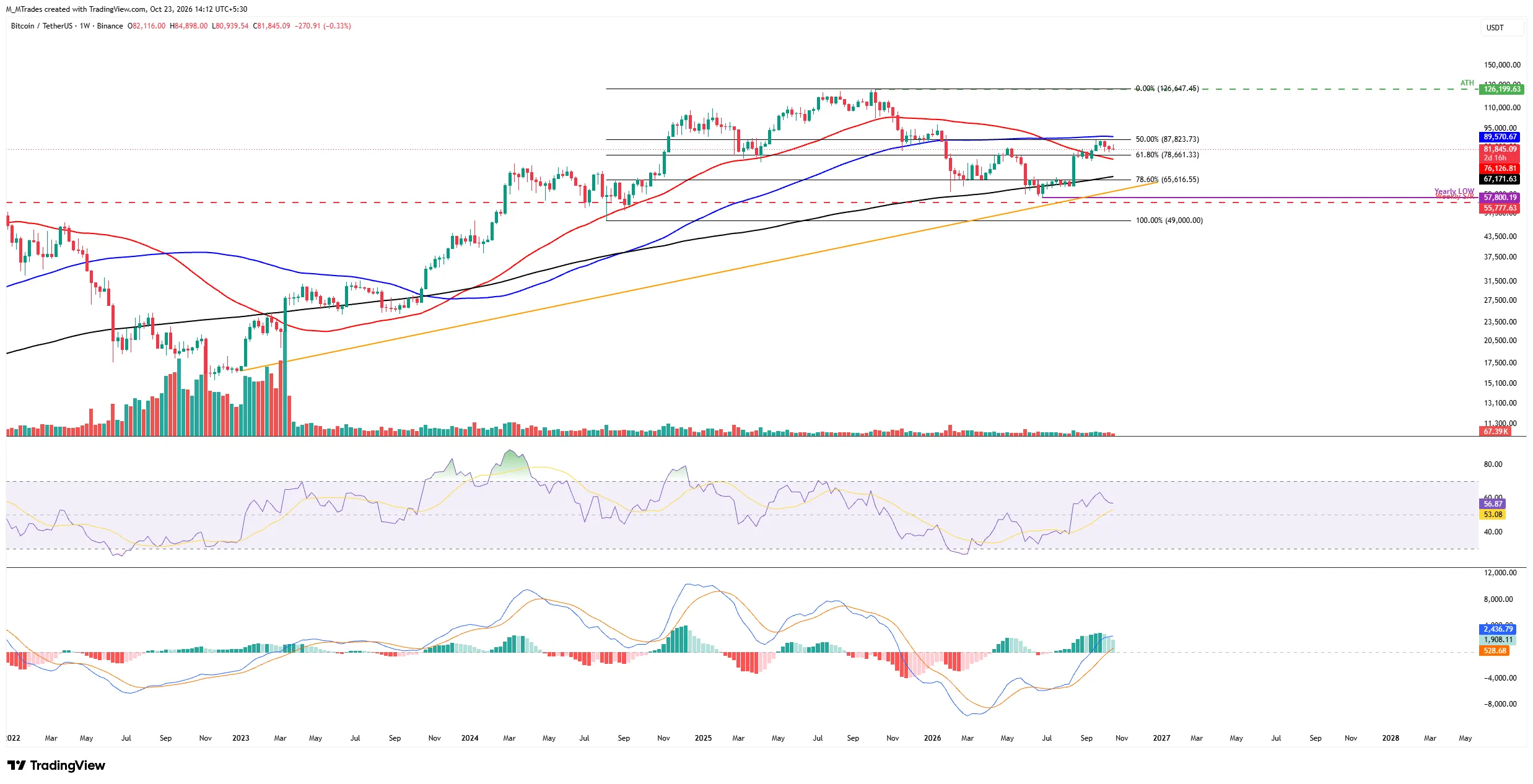Click the 150,000.00 price axis label
Viewport: 1533px width, 784px height.
pos(1502,65)
